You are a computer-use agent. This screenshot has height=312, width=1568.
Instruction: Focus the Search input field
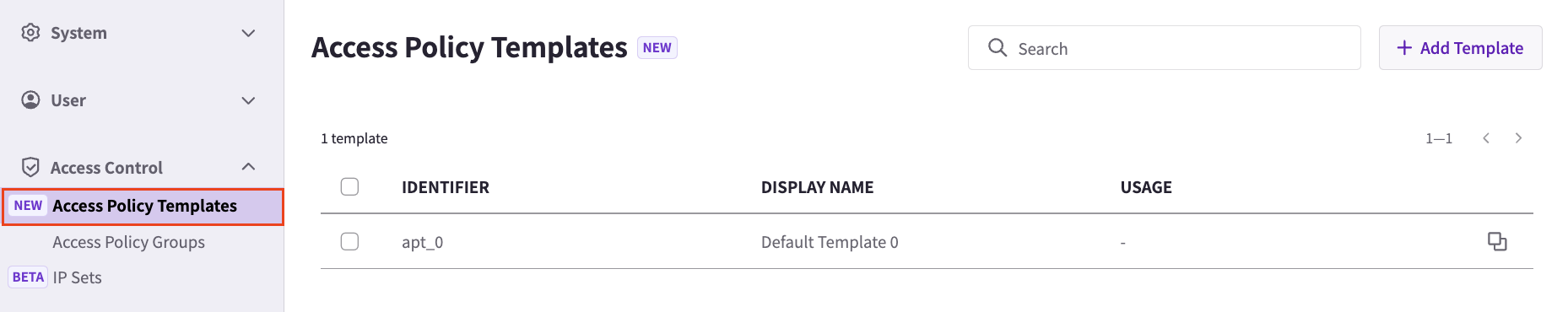(1164, 47)
